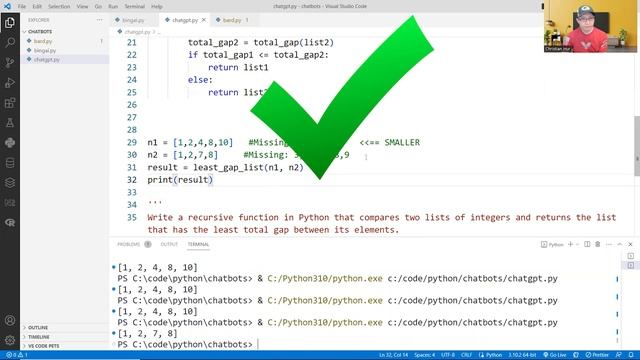The image size is (640, 360).
Task: Open the Run menu
Action: tap(113, 6)
